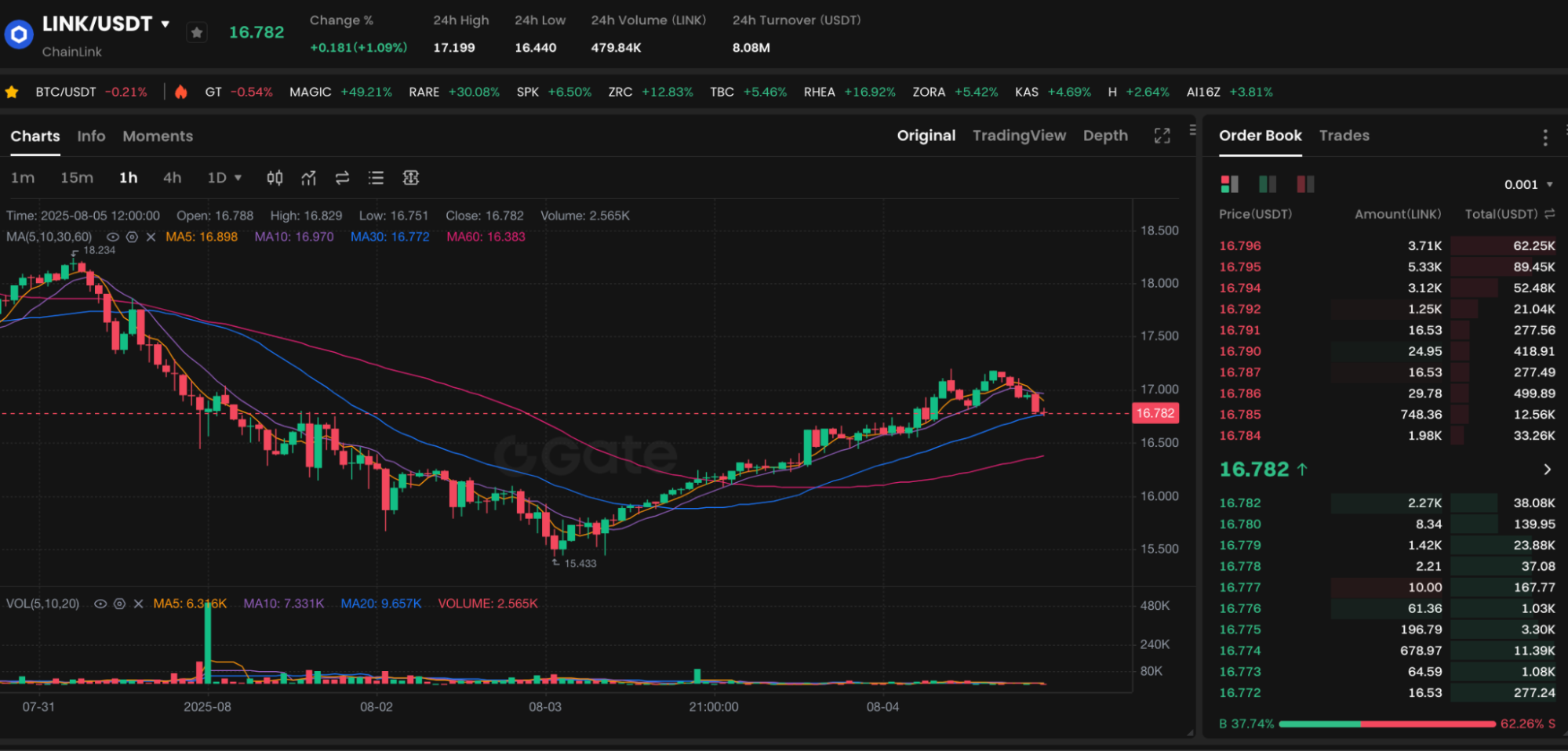
Task: Open the hot coins flame icon
Action: pos(180,92)
